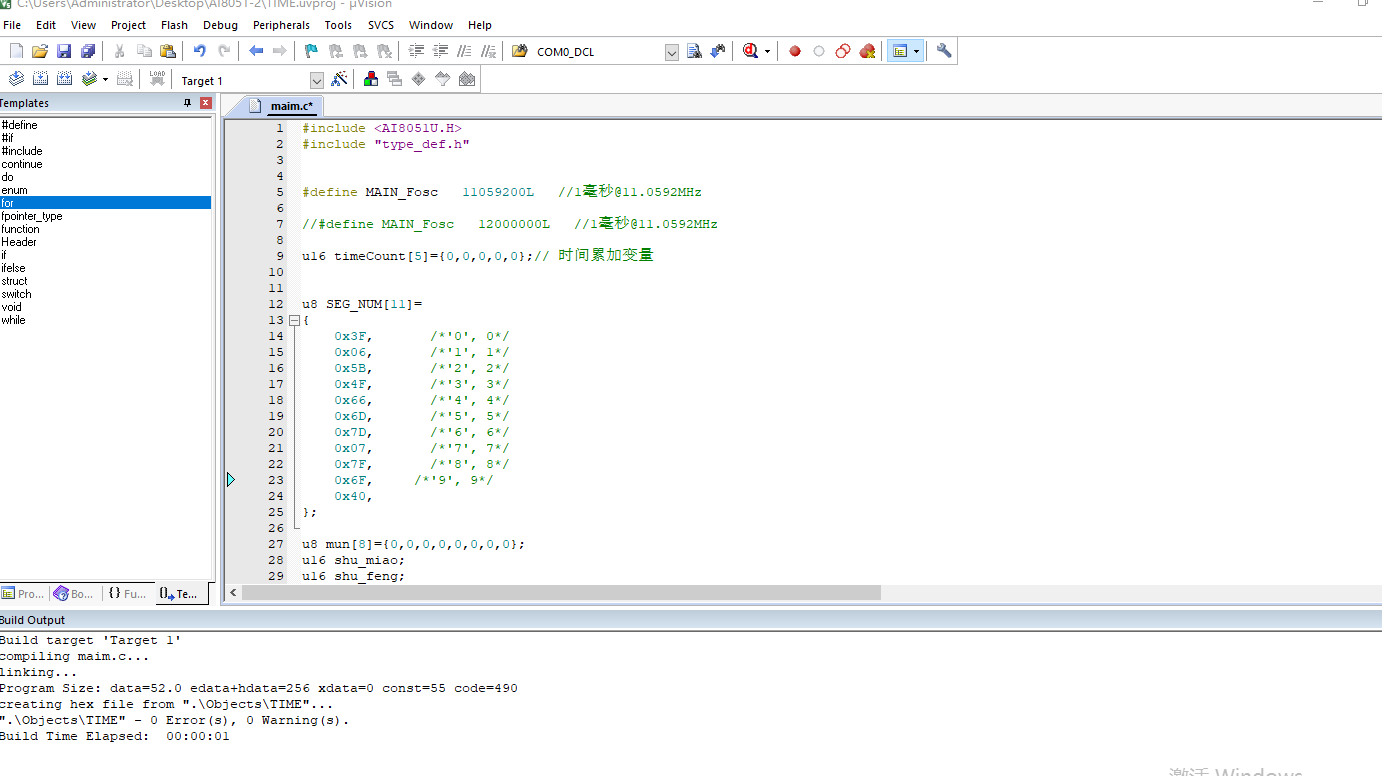Screen dimensions: 1382x776
Task: Click the Uncomment selection icon
Action: pos(488,51)
